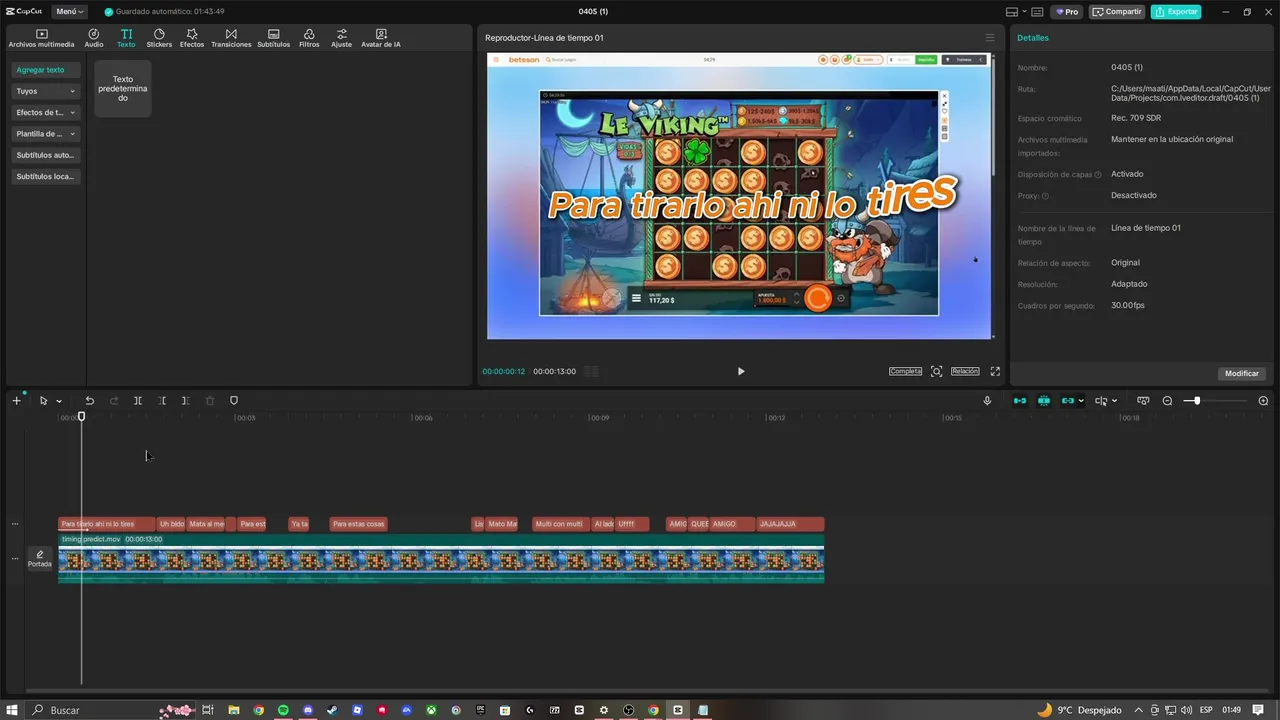Select the 'Multi con multi' text clip

pos(561,524)
